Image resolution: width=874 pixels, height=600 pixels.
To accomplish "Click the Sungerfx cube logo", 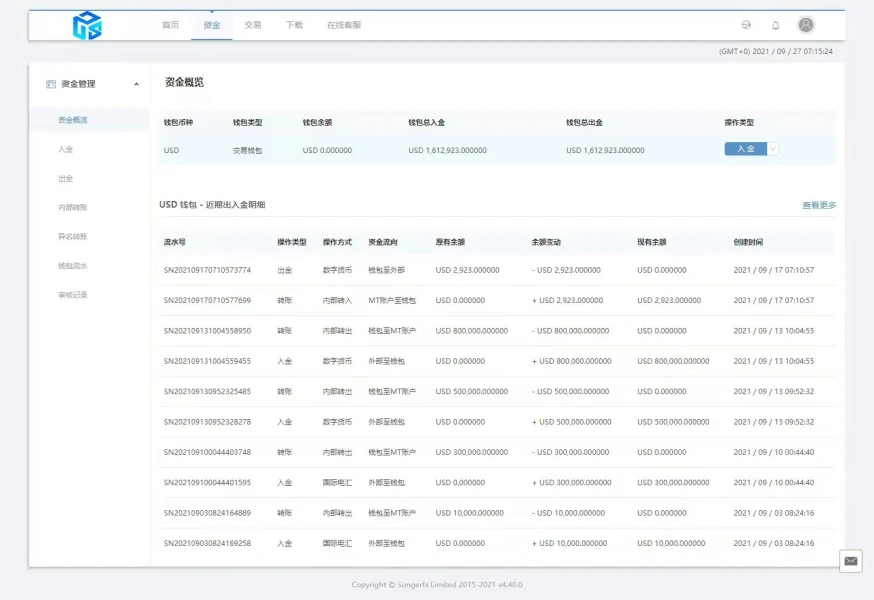I will [87, 26].
